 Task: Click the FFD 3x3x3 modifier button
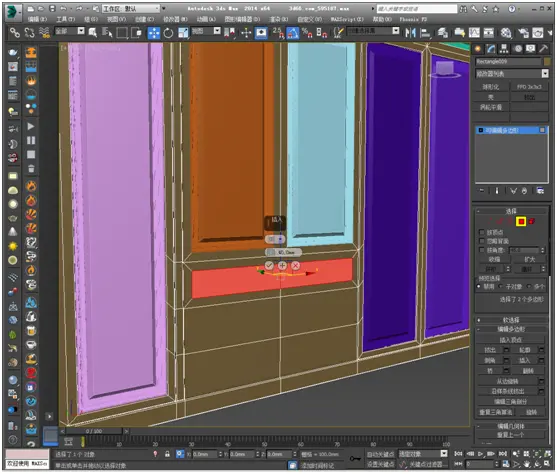point(529,87)
